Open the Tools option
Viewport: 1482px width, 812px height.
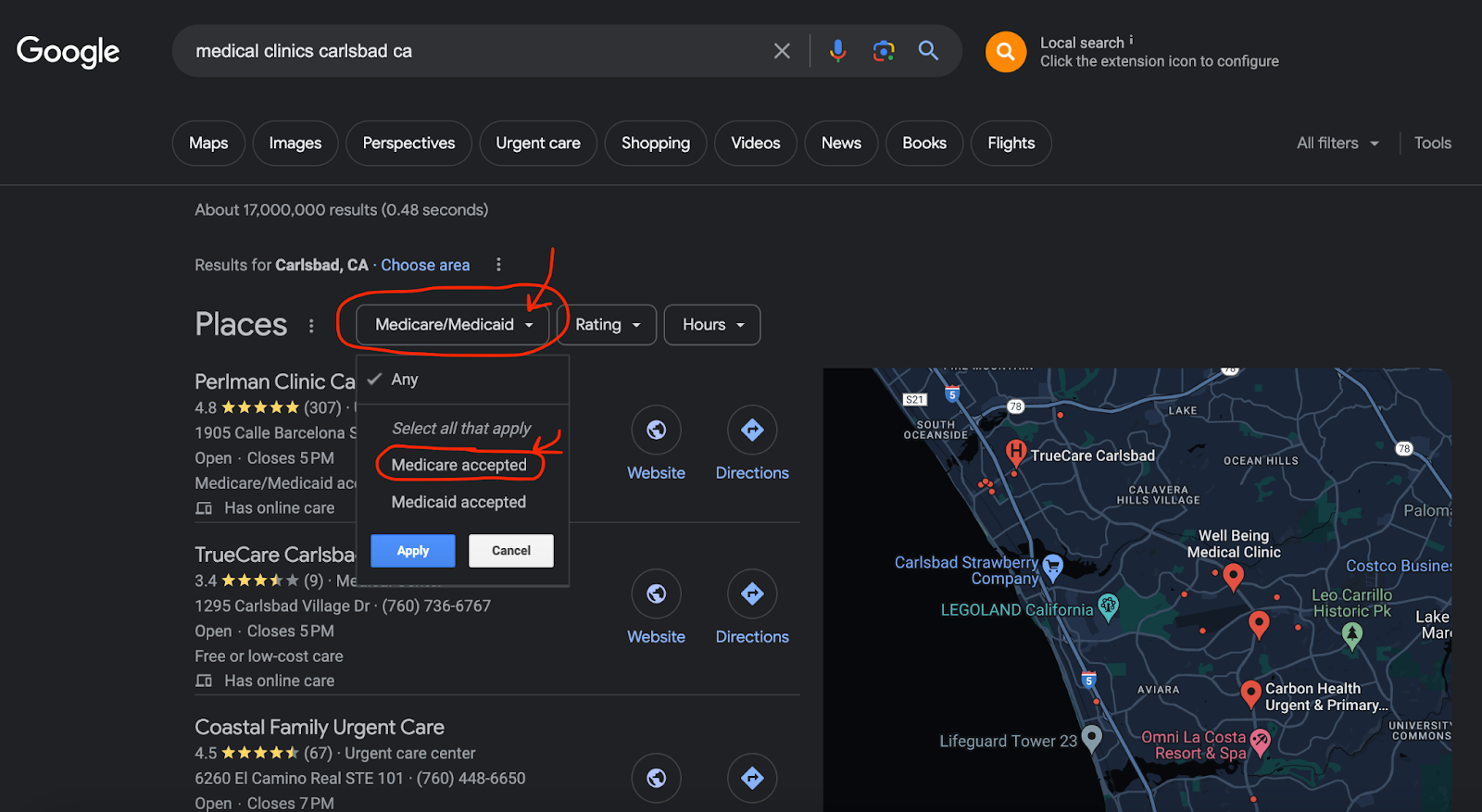coord(1433,144)
